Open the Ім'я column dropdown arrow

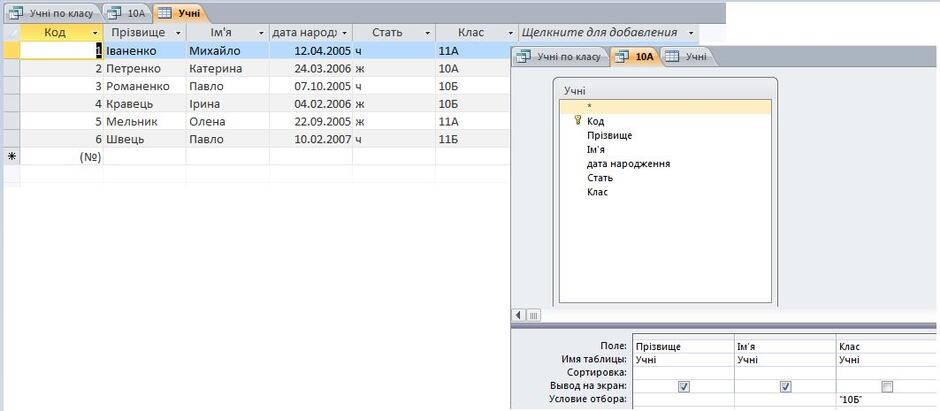tap(261, 32)
